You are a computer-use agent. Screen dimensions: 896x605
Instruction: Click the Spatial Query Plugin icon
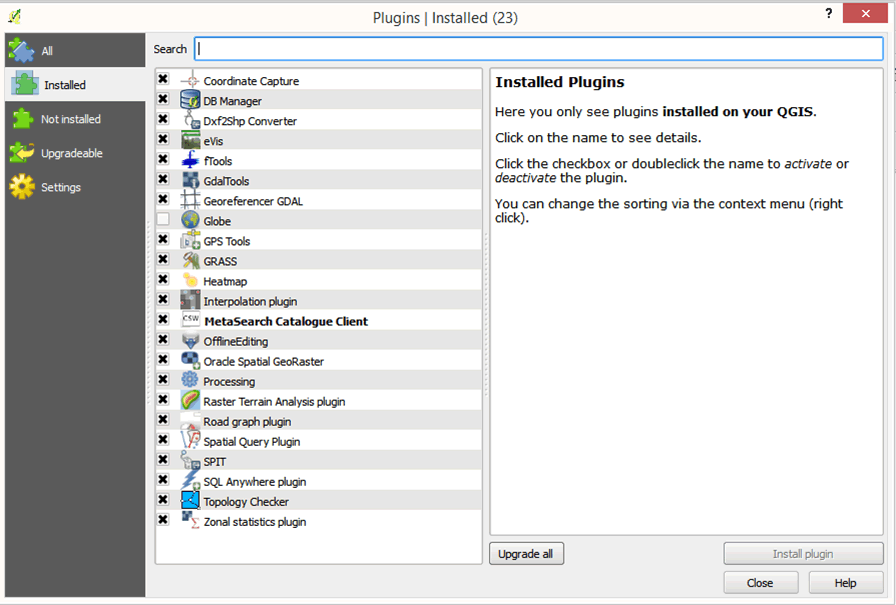click(x=190, y=440)
